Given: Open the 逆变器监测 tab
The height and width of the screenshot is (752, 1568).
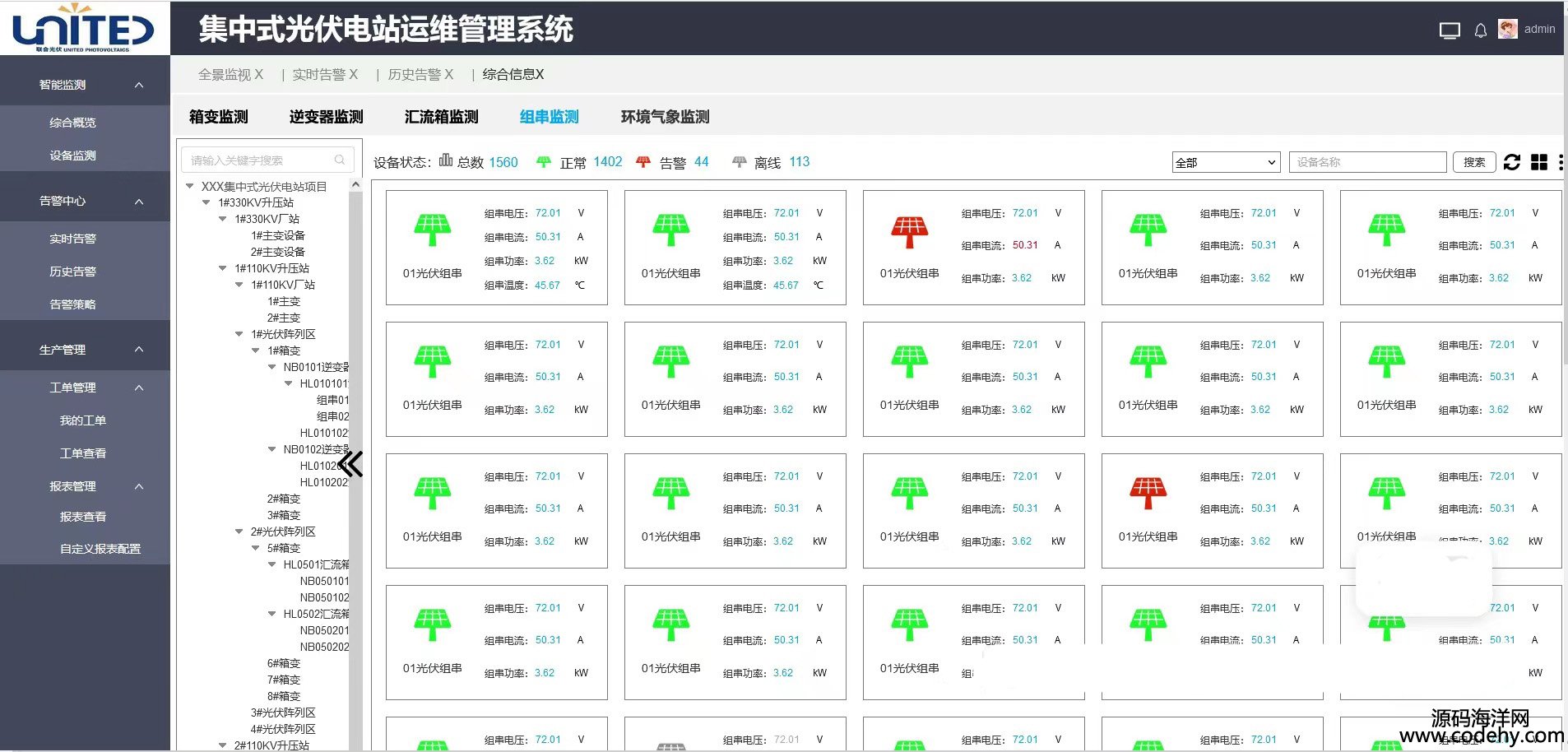Looking at the screenshot, I should click(x=327, y=117).
